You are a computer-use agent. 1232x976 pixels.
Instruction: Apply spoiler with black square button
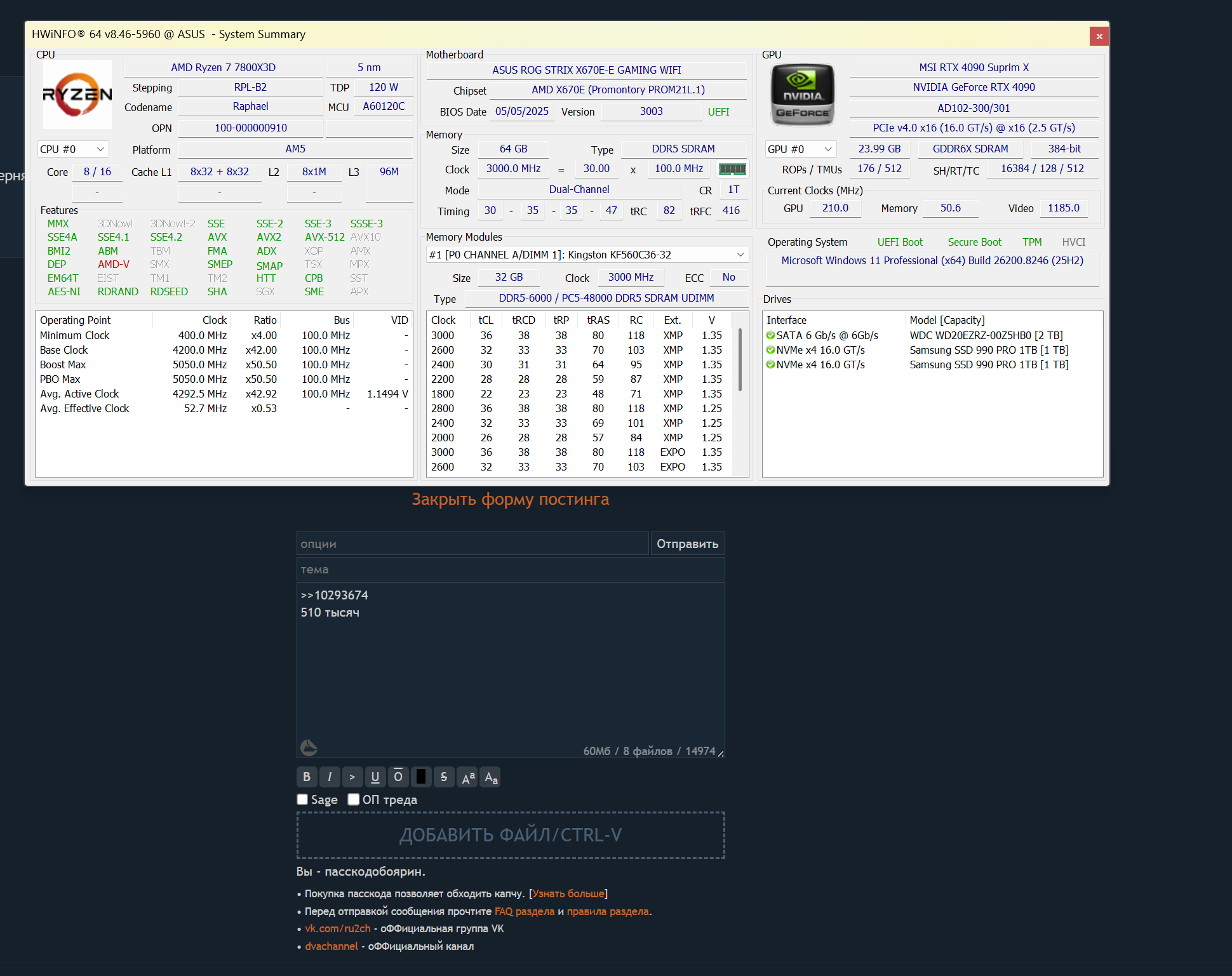[x=421, y=777]
